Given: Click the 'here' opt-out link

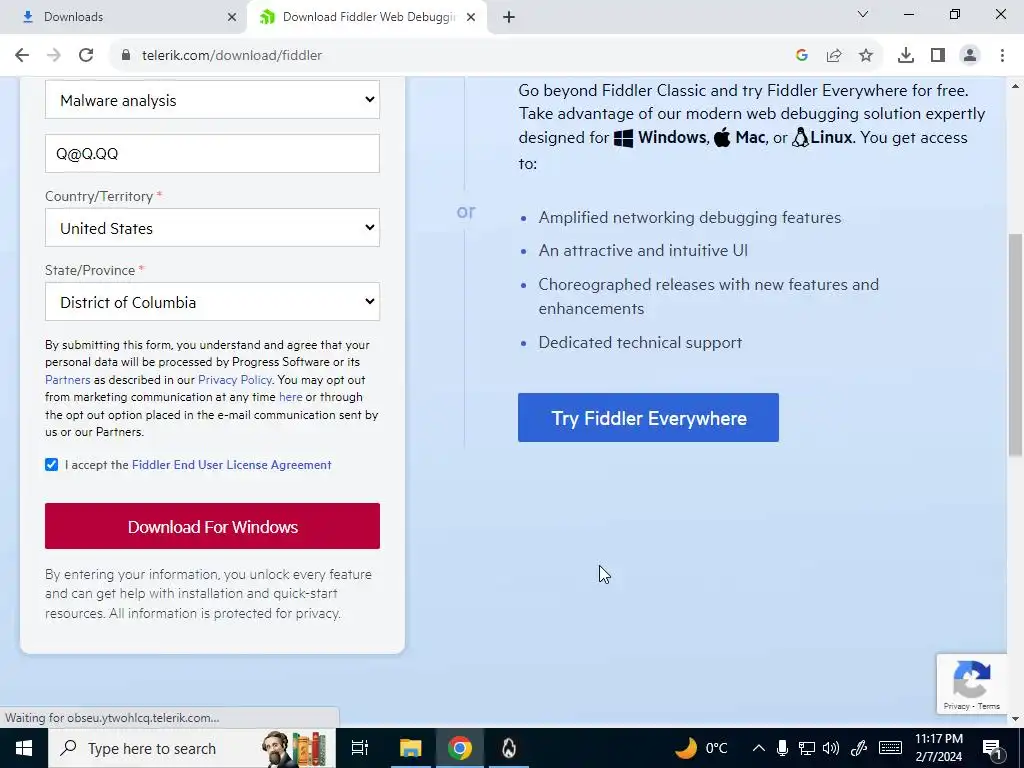Looking at the screenshot, I should 291,397.
